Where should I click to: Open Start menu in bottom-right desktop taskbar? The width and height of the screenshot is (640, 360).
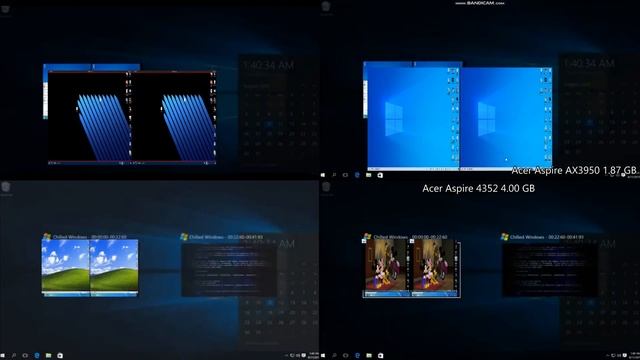(323, 356)
